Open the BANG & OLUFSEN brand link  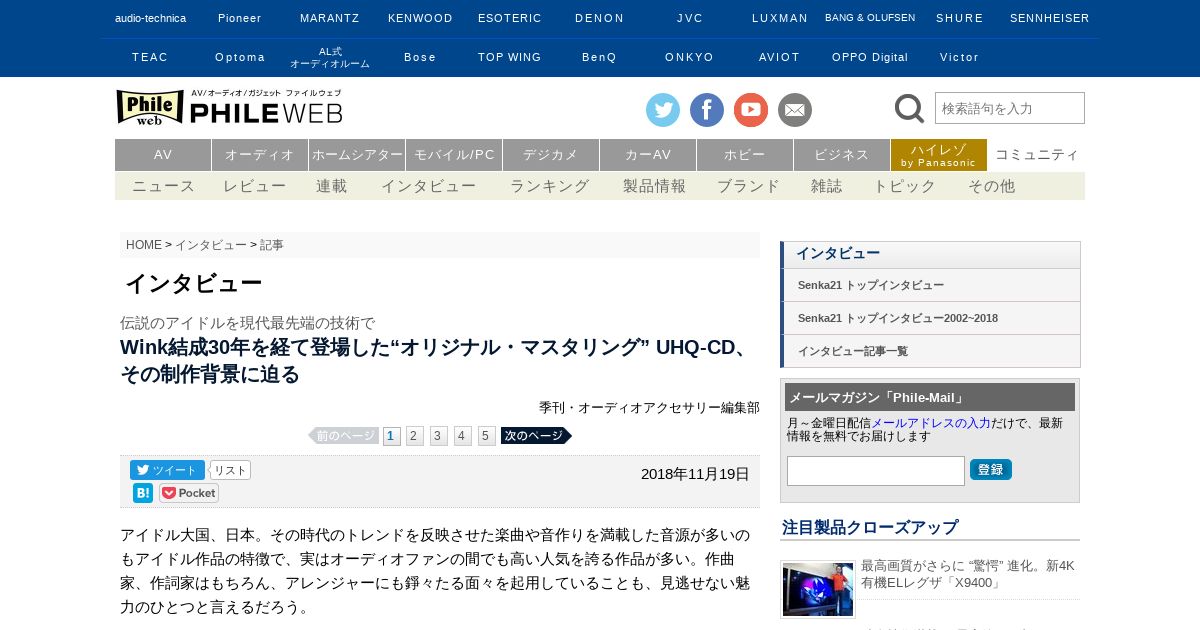click(870, 18)
